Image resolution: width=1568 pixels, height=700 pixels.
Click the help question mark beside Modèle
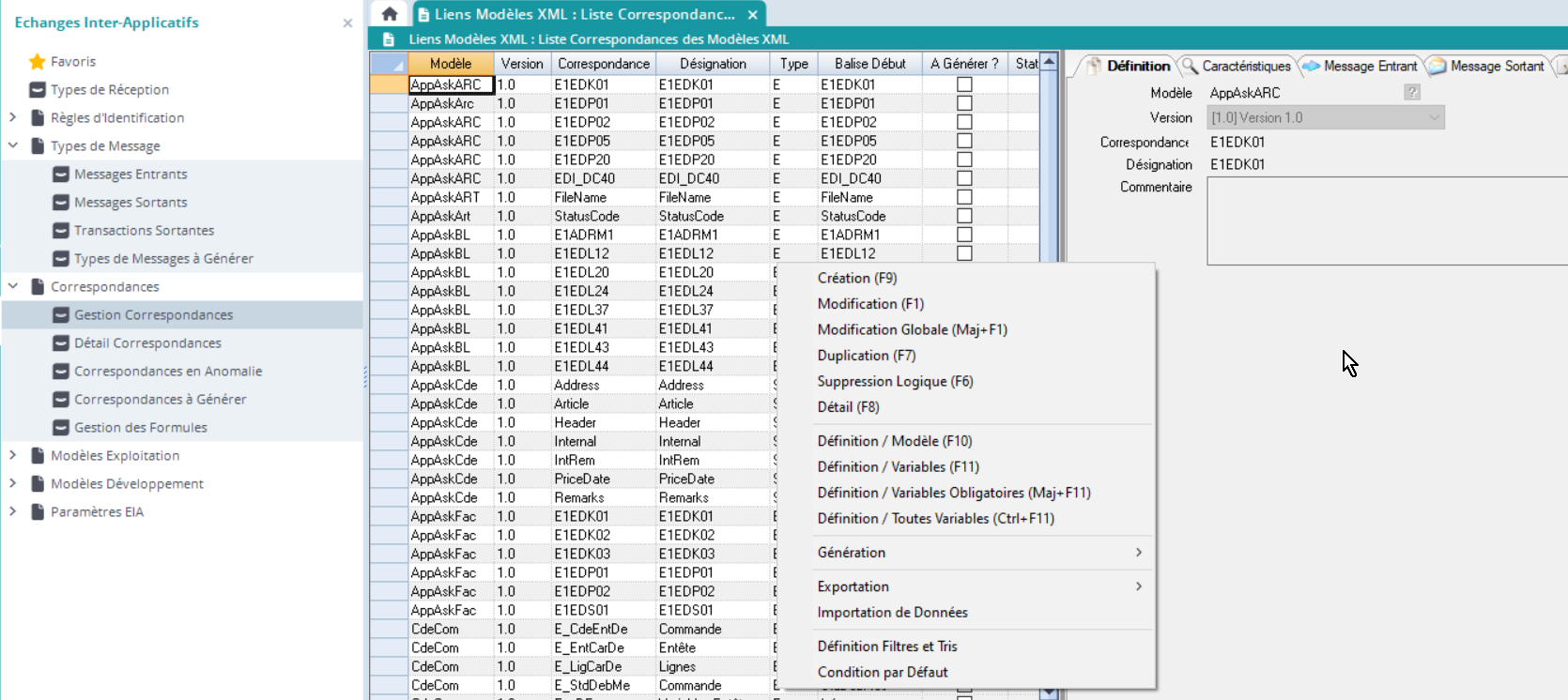click(1411, 92)
